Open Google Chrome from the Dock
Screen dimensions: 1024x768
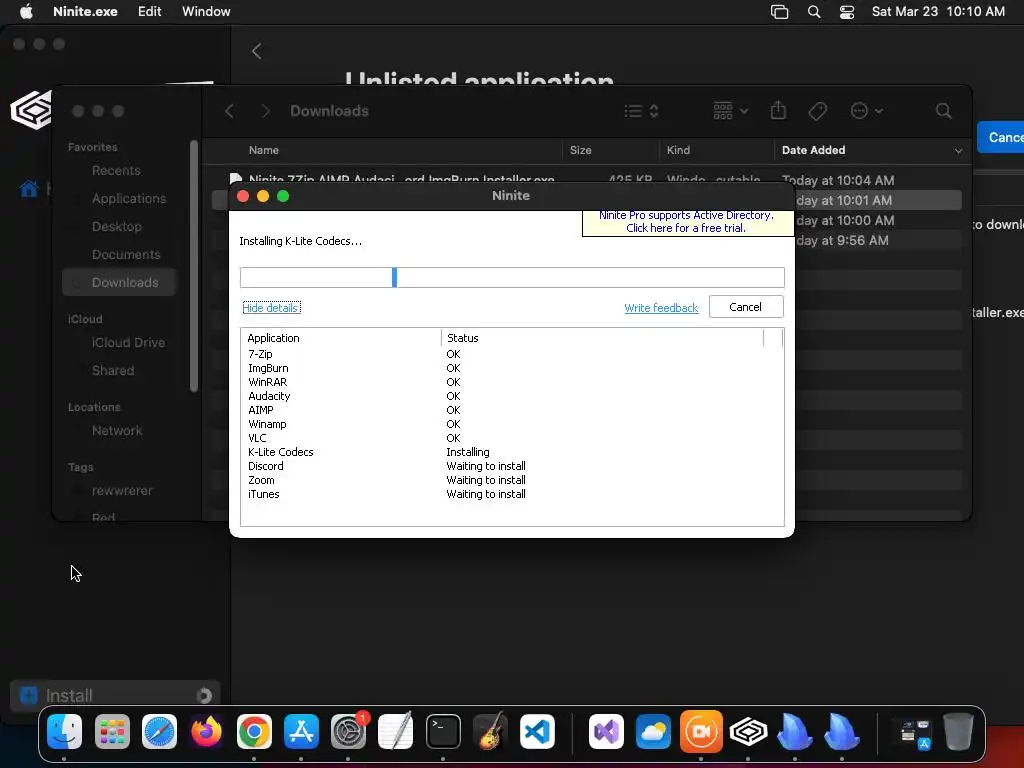pyautogui.click(x=254, y=731)
